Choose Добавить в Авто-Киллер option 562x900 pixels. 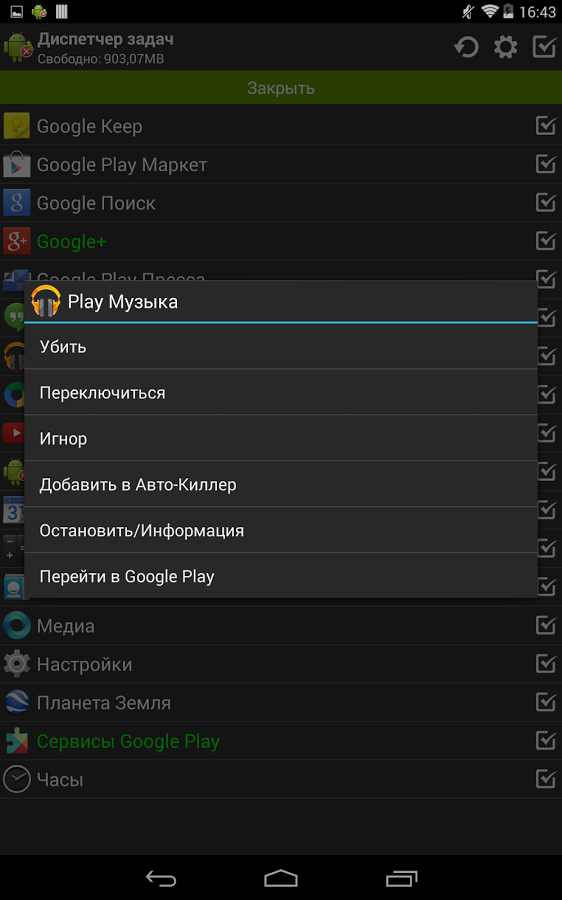pos(281,484)
